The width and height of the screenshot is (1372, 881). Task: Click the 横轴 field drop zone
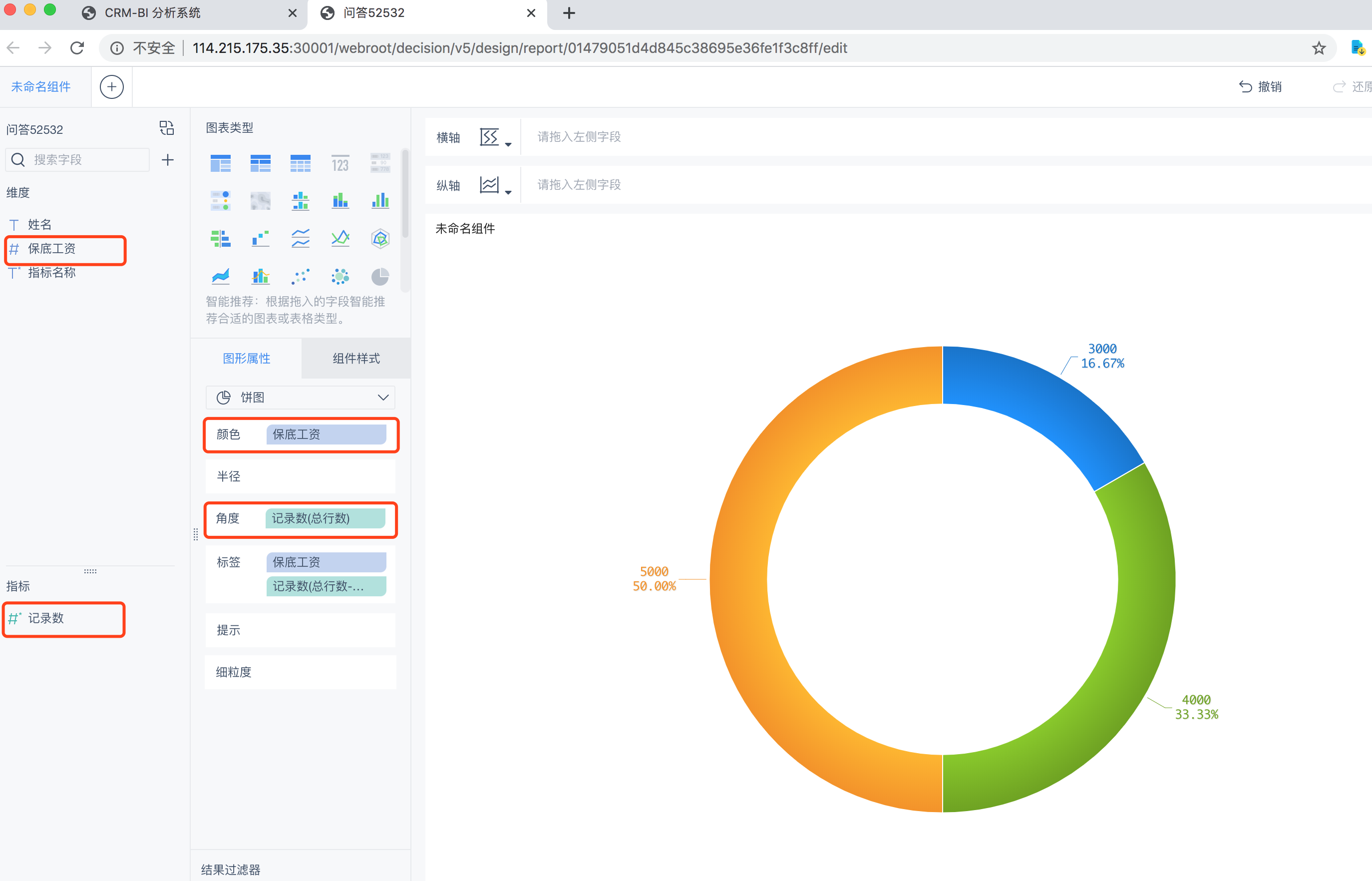click(x=947, y=137)
